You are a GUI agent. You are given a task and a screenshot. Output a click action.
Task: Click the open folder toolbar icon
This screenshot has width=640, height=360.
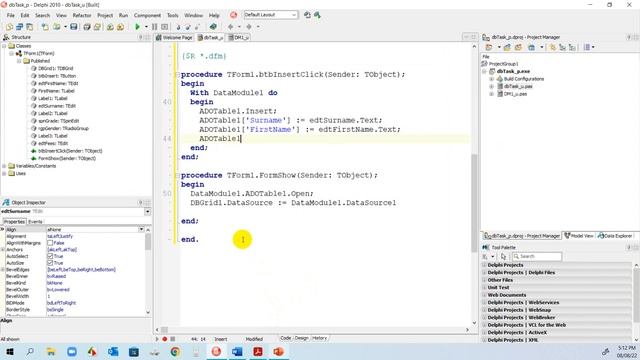[56, 27]
